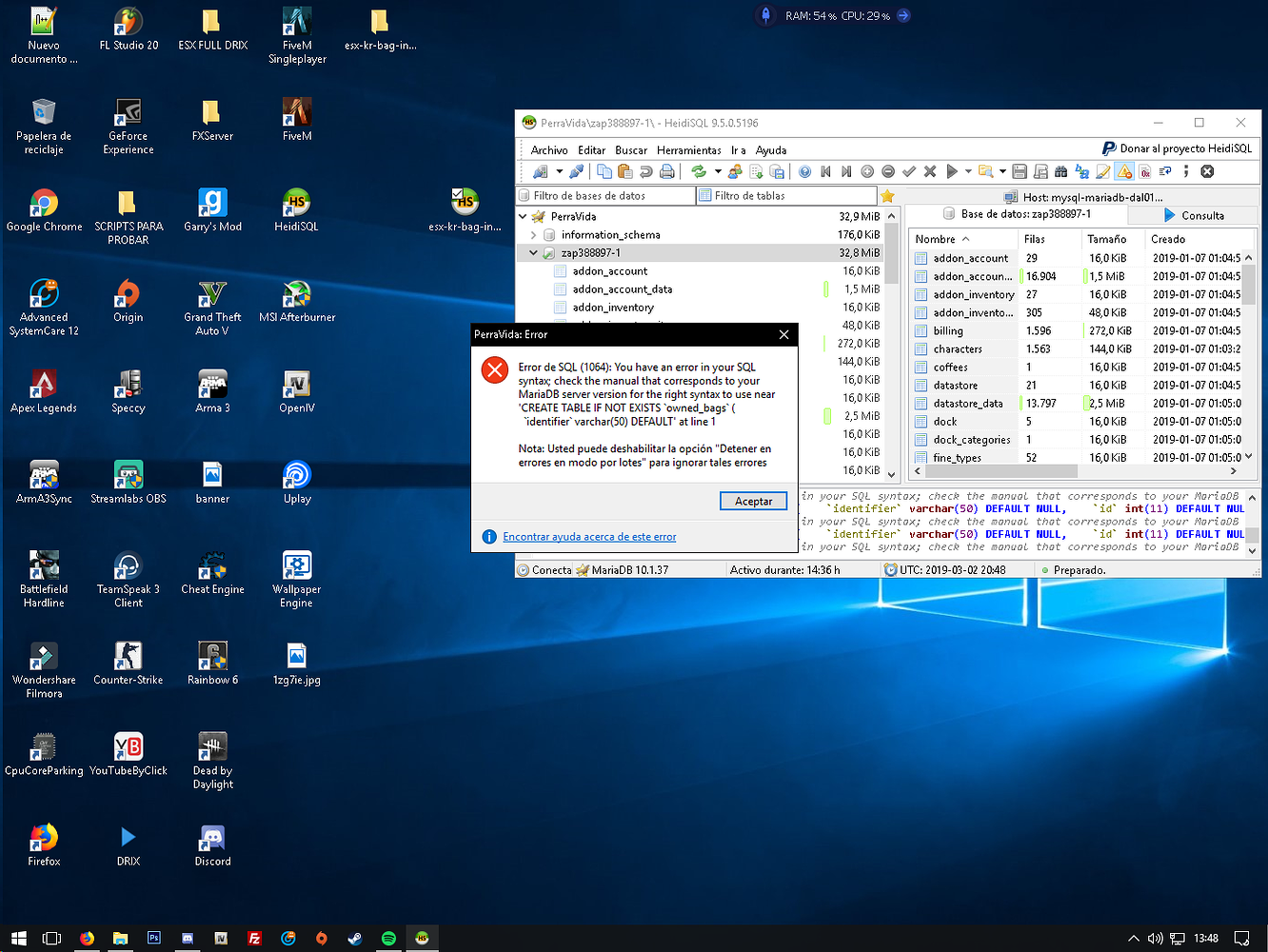Open the Ayuda menu

771,150
